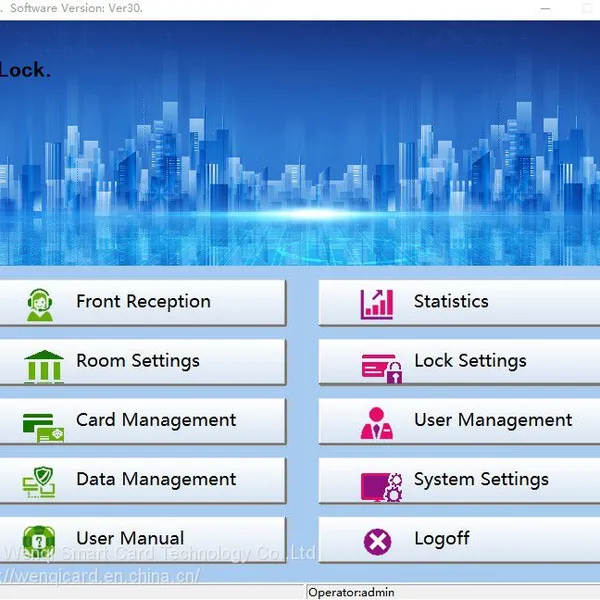
Task: Click the green Room Settings building icon
Action: [44, 366]
